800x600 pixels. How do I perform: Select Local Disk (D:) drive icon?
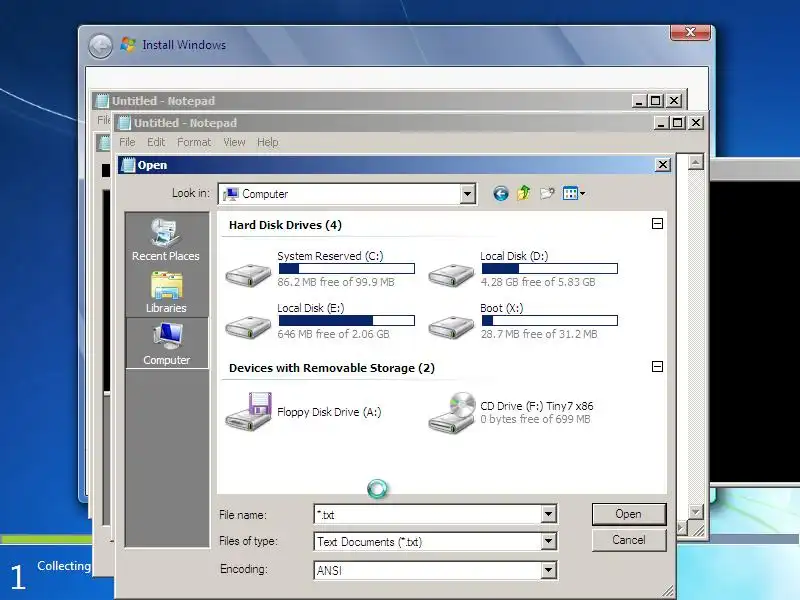pos(451,275)
